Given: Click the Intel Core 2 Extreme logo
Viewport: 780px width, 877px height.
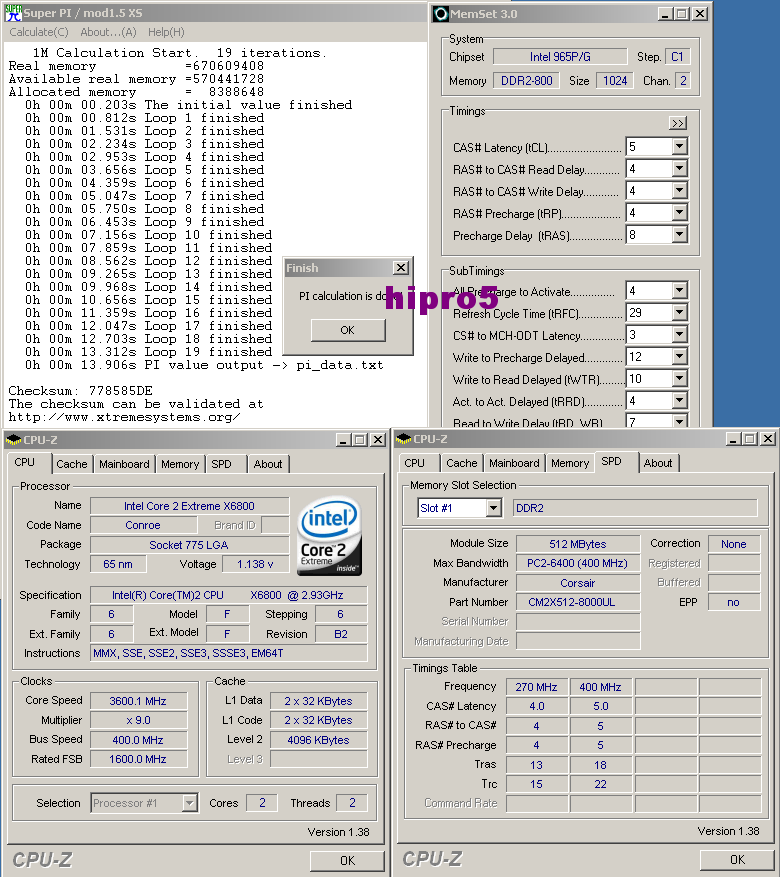Looking at the screenshot, I should [329, 537].
